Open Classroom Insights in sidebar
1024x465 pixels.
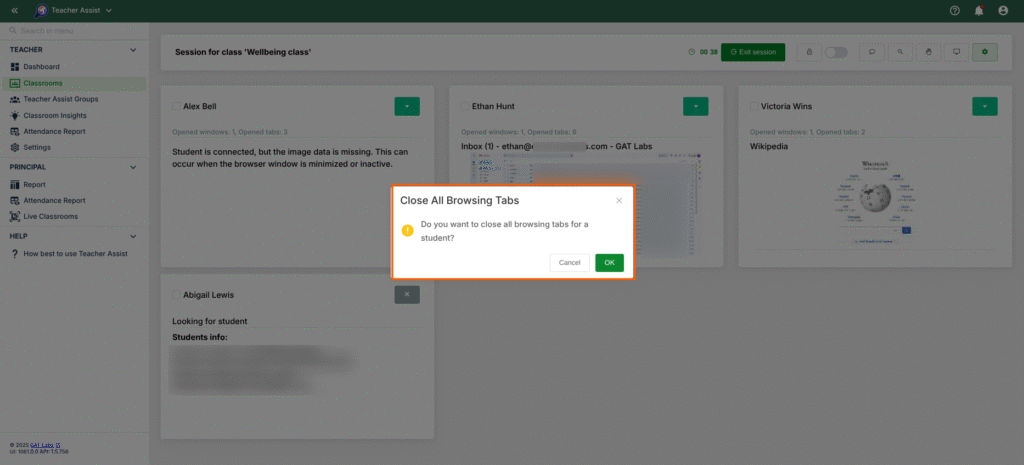click(54, 115)
